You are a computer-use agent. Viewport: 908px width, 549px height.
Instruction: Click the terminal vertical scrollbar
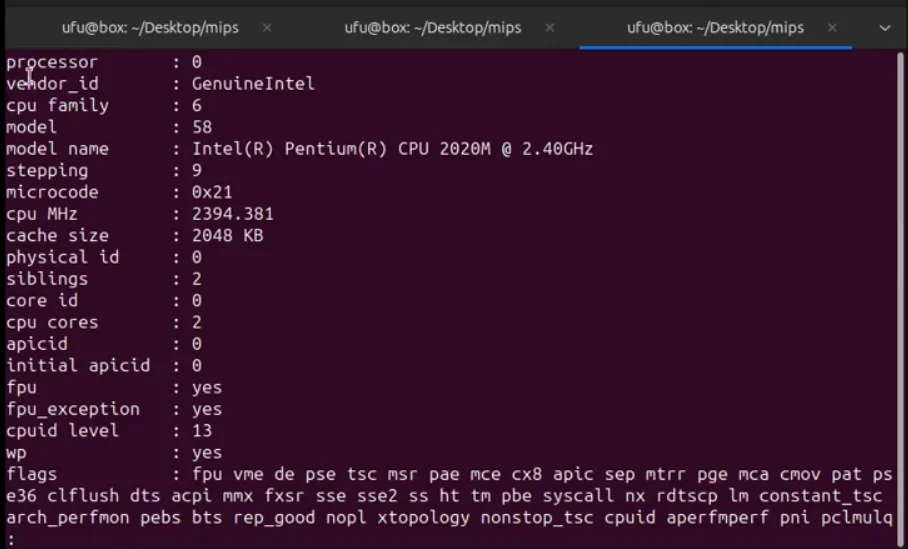coord(900,298)
